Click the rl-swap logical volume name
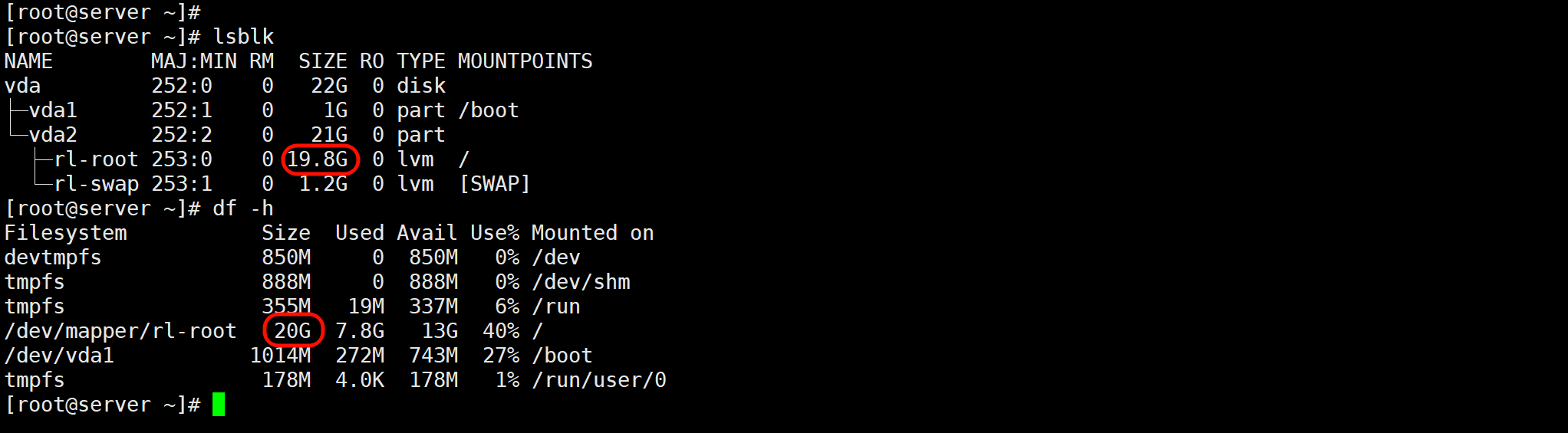This screenshot has height=433, width=1568. click(96, 184)
